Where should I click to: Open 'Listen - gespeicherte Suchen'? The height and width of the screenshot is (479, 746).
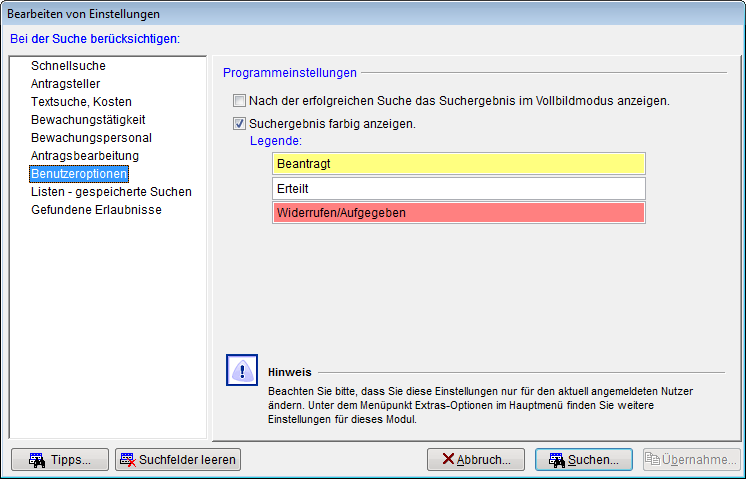coord(111,192)
